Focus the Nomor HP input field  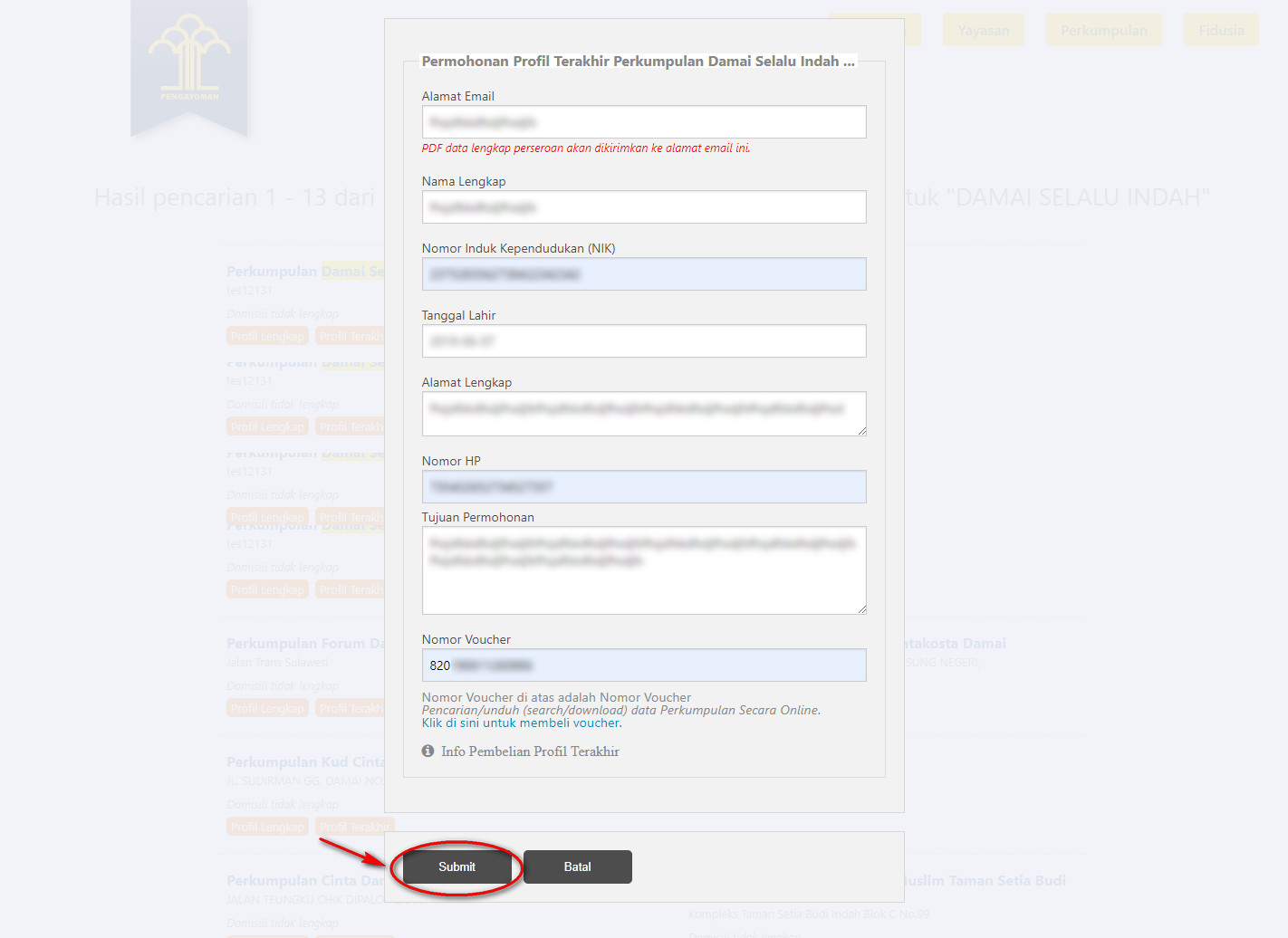coord(643,487)
